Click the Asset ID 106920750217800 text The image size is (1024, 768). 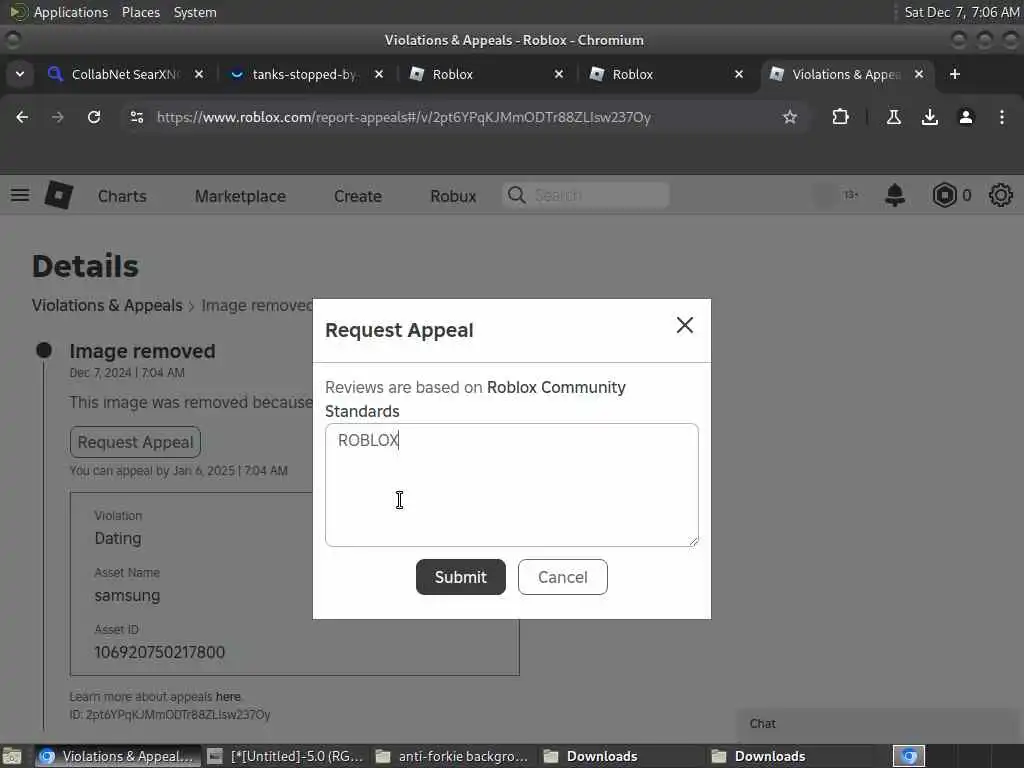tap(159, 652)
